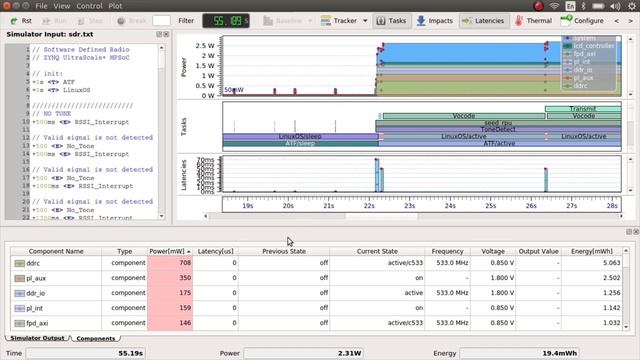The height and width of the screenshot is (360, 640).
Task: Click the timeline scroll-right arrow
Action: coord(621,216)
